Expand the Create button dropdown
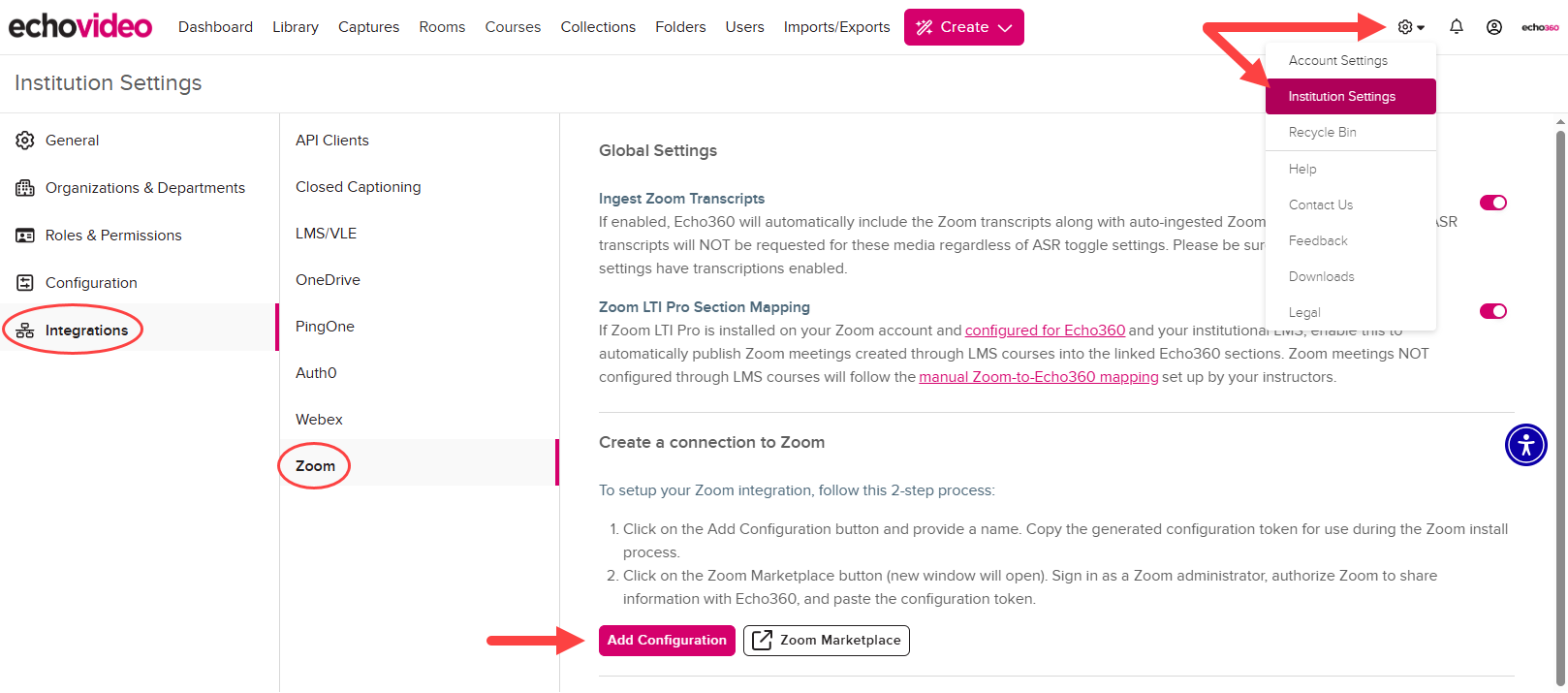The height and width of the screenshot is (693, 1568). [x=963, y=26]
